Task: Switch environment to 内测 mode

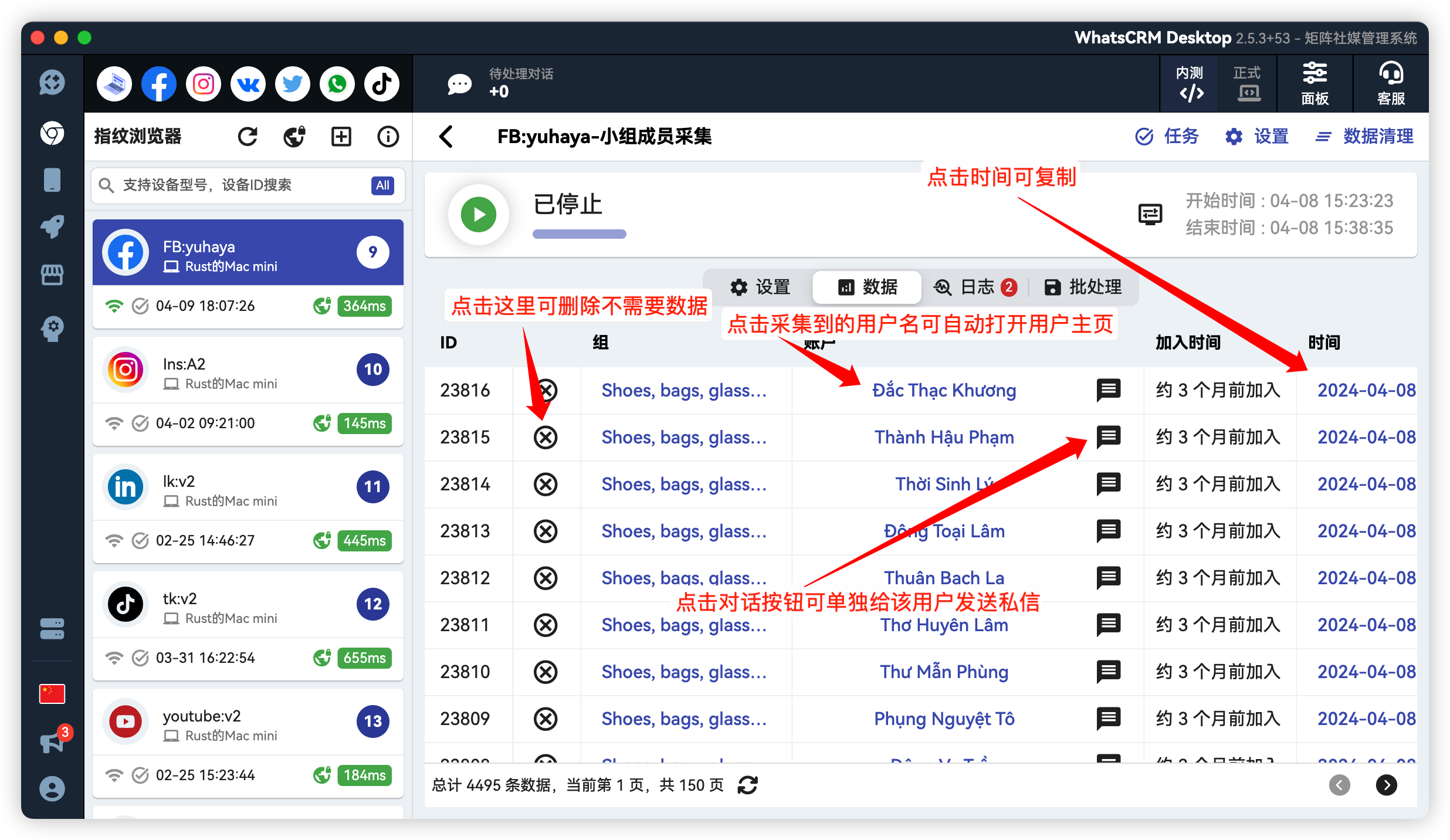Action: point(1190,83)
